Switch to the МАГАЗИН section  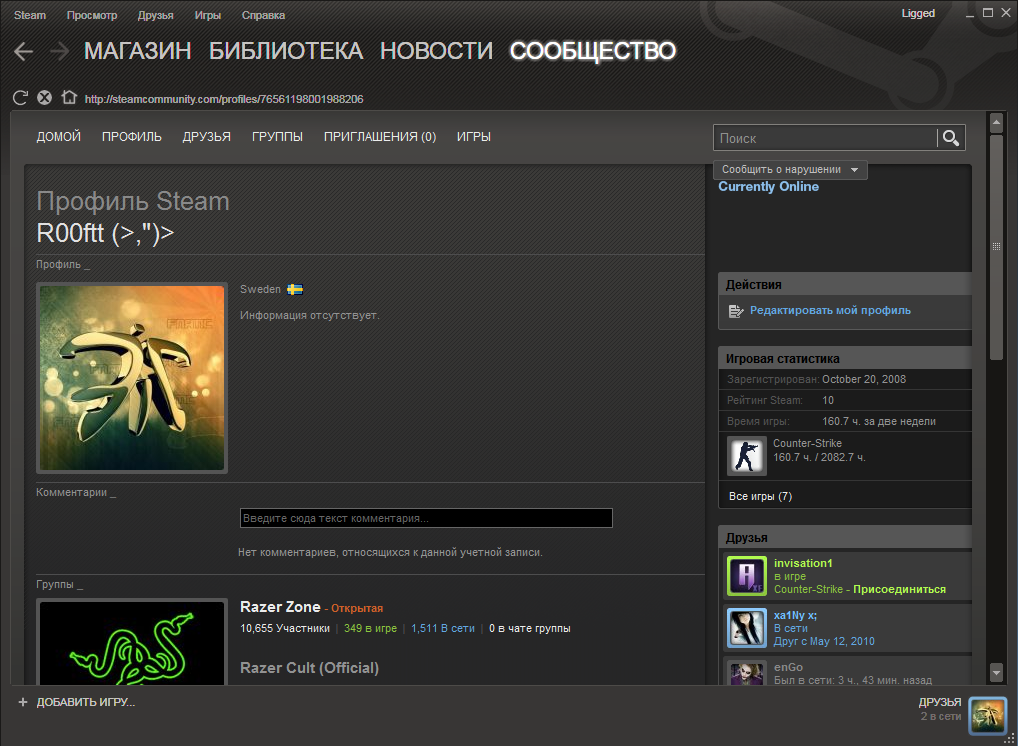[138, 51]
